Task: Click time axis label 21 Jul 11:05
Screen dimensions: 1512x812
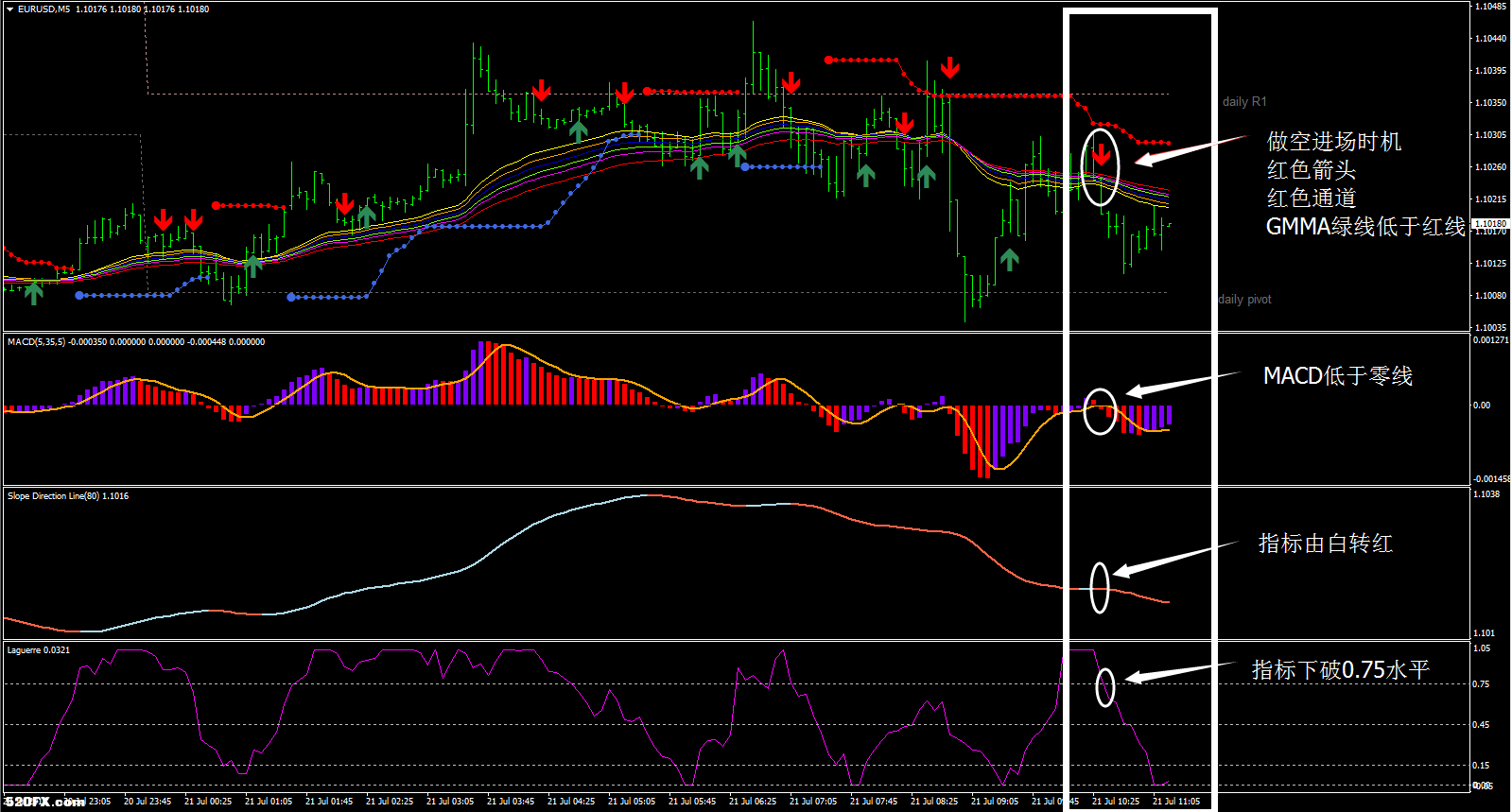Action: (x=1176, y=802)
